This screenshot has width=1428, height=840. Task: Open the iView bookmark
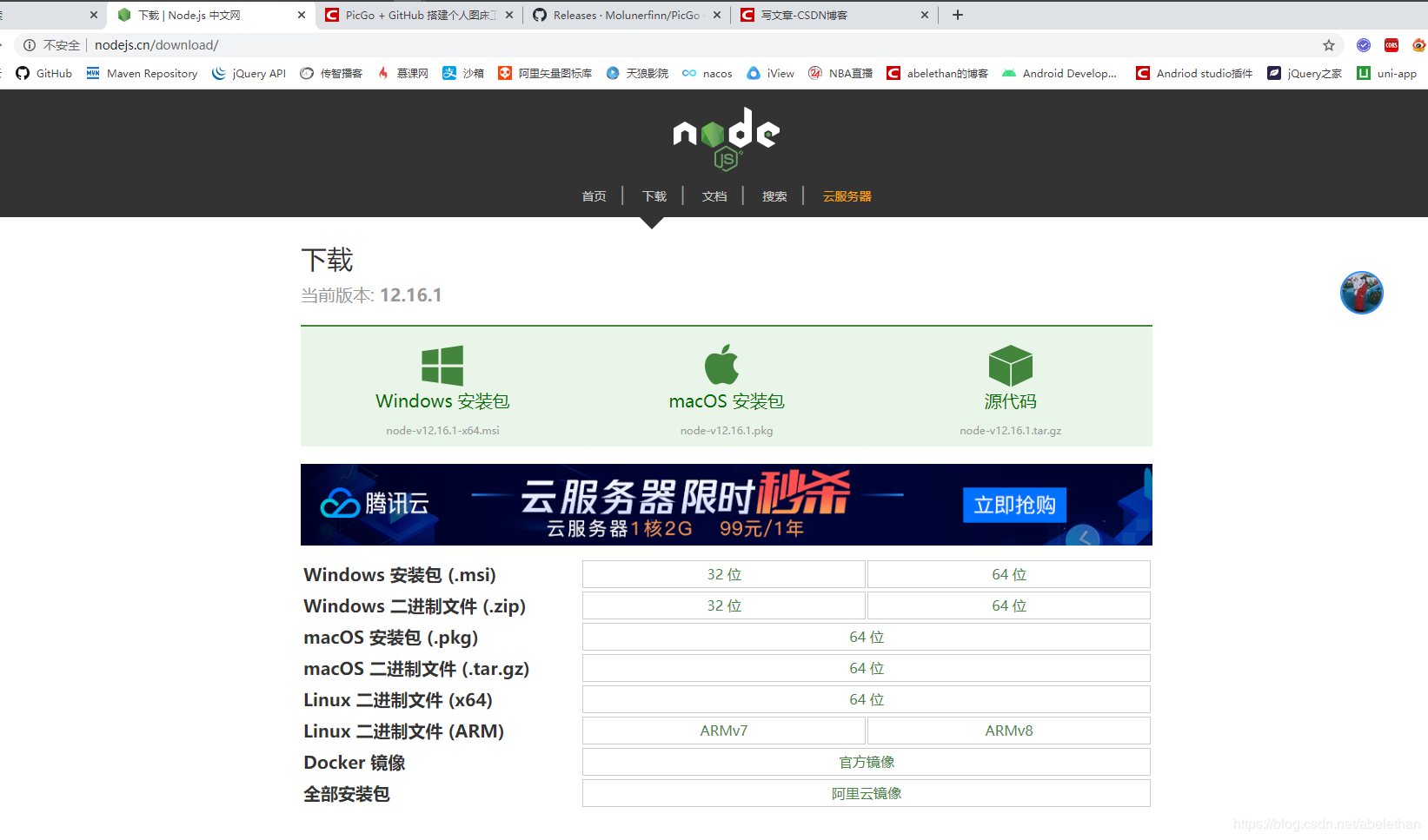coord(771,73)
